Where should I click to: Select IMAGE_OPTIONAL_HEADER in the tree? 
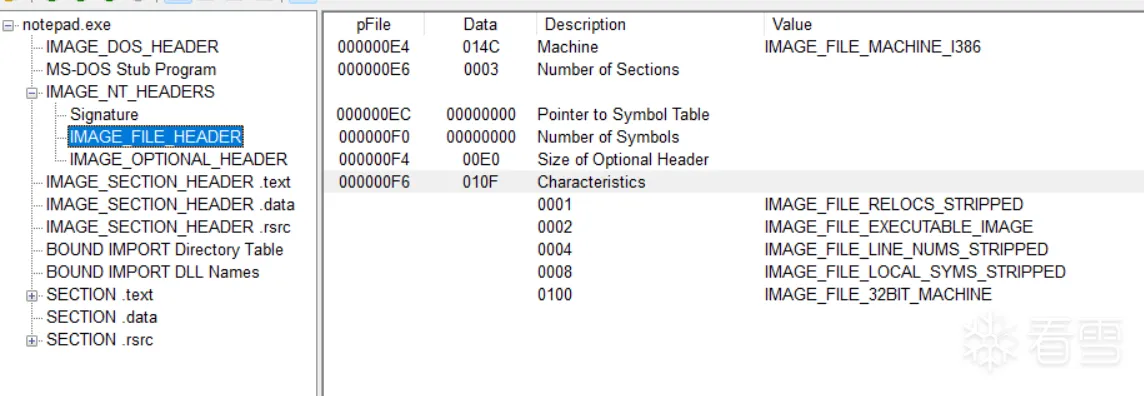coord(179,160)
